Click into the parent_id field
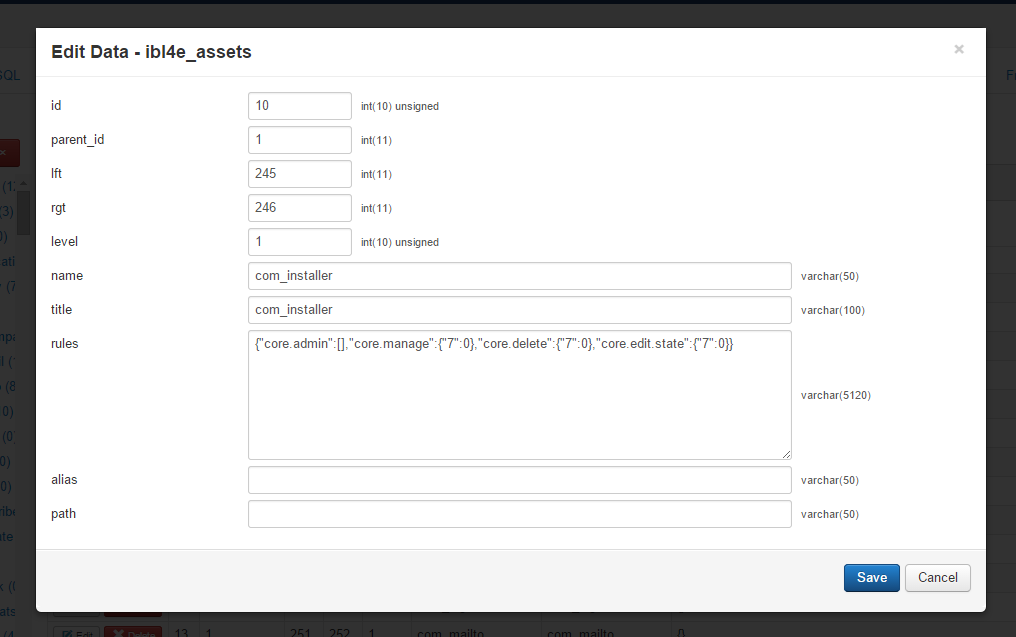The width and height of the screenshot is (1016, 637). click(x=300, y=140)
